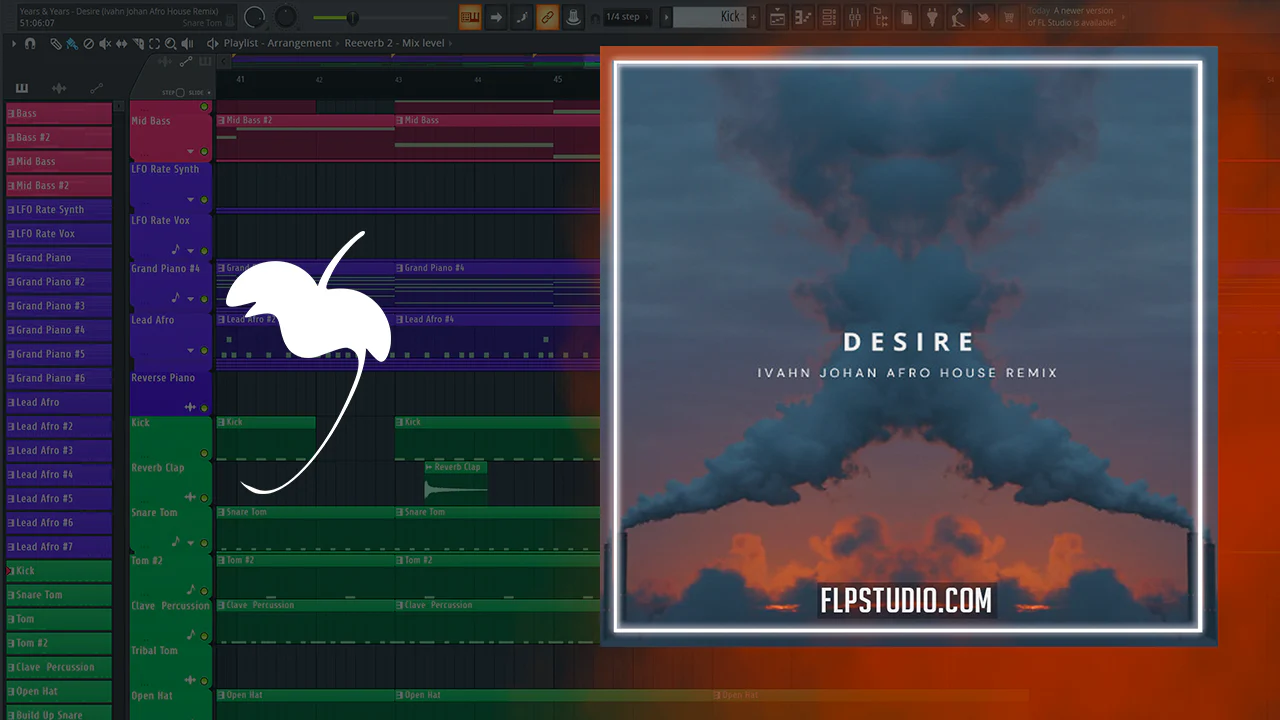Select the Clave Percussion clip at bar 43
This screenshot has height=720, width=1280.
coord(497,621)
